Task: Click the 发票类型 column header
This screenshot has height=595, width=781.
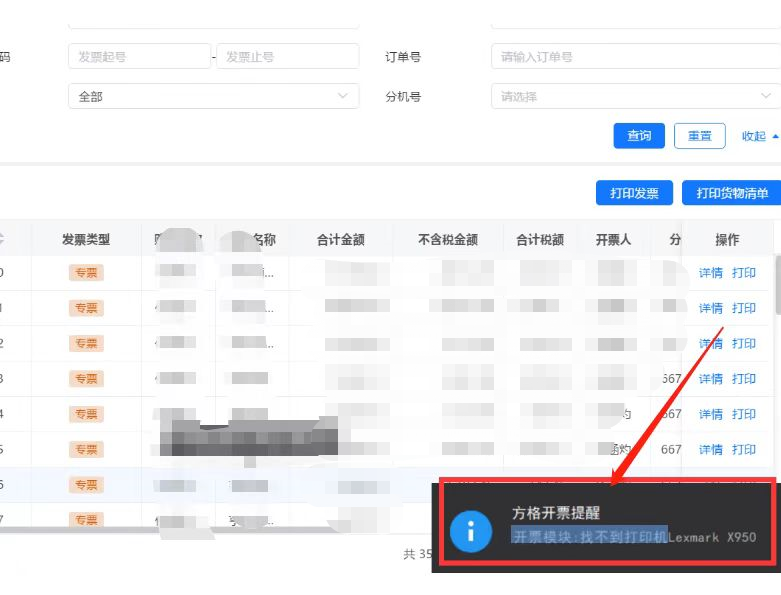Action: (x=86, y=240)
